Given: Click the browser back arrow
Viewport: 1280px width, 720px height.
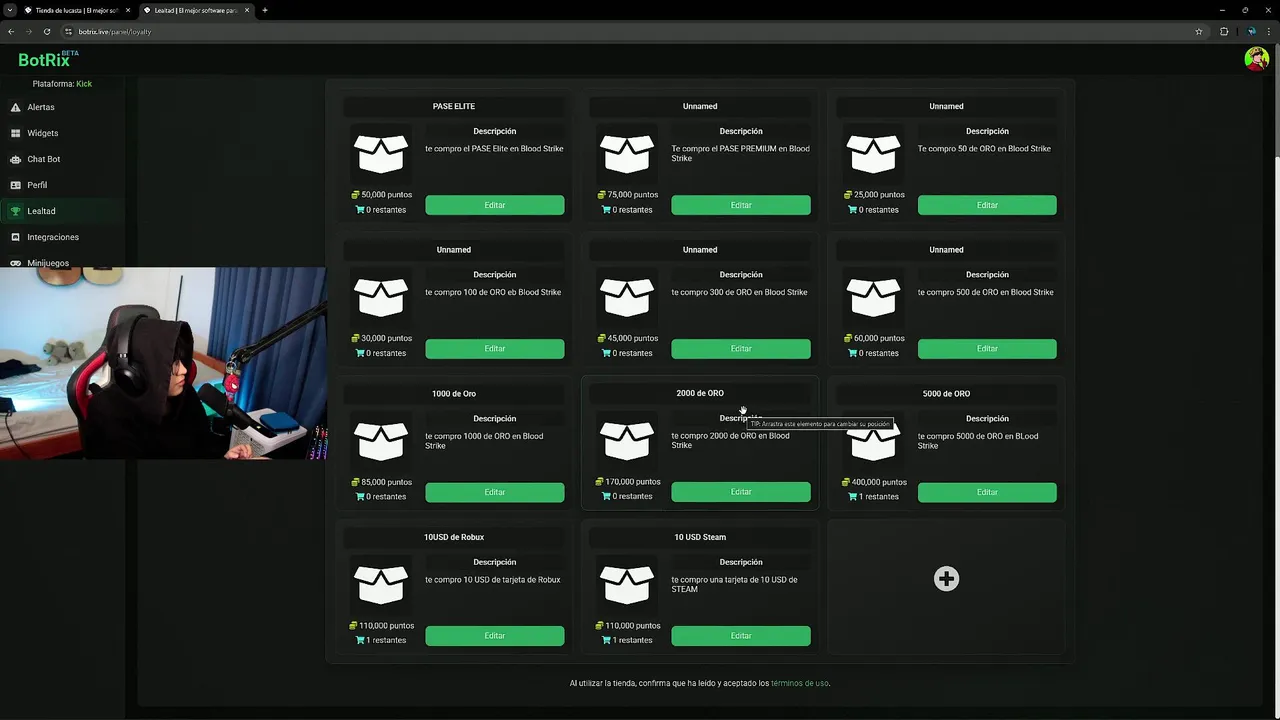Looking at the screenshot, I should [x=11, y=31].
